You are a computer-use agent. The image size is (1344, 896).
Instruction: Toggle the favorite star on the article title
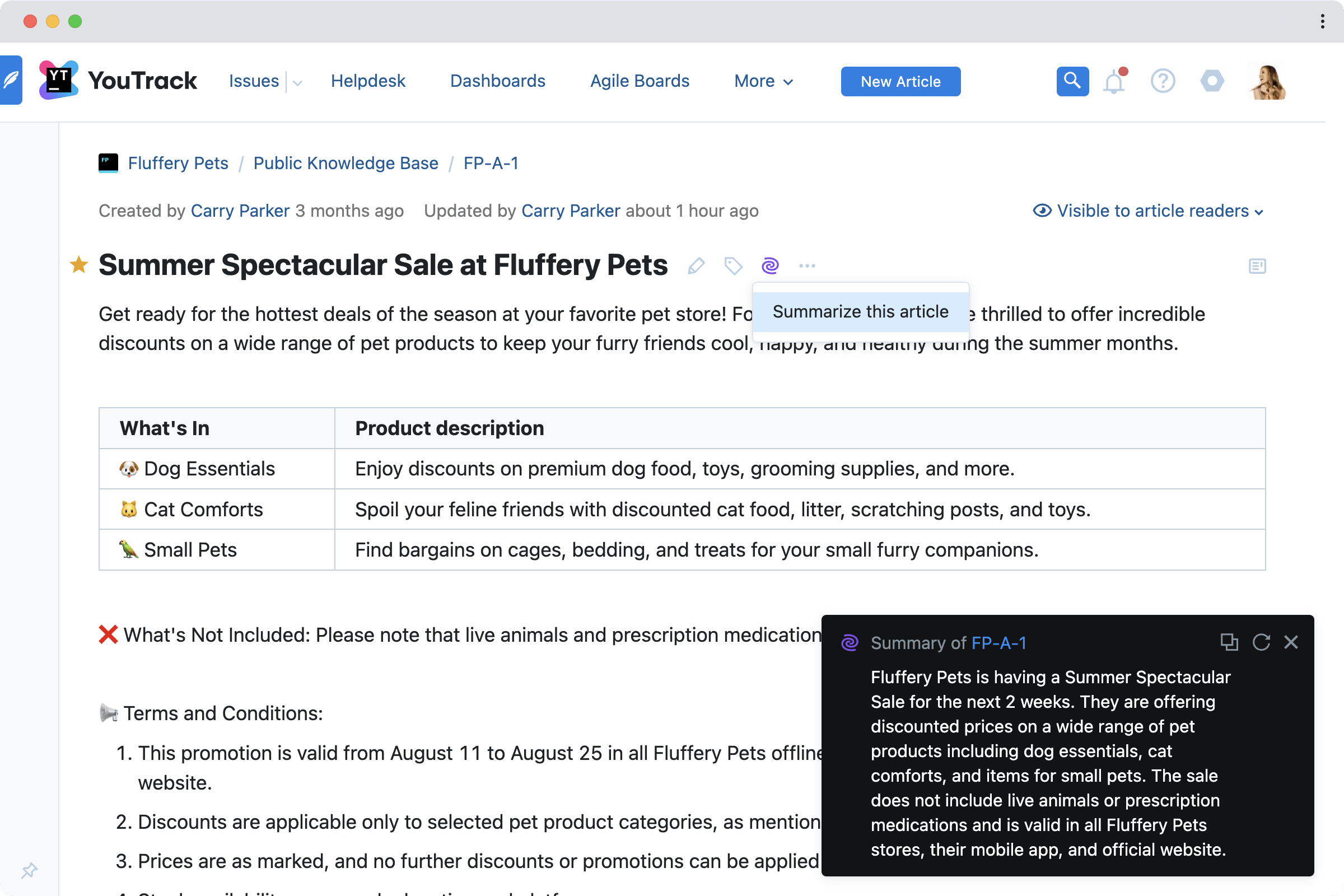[x=78, y=264]
